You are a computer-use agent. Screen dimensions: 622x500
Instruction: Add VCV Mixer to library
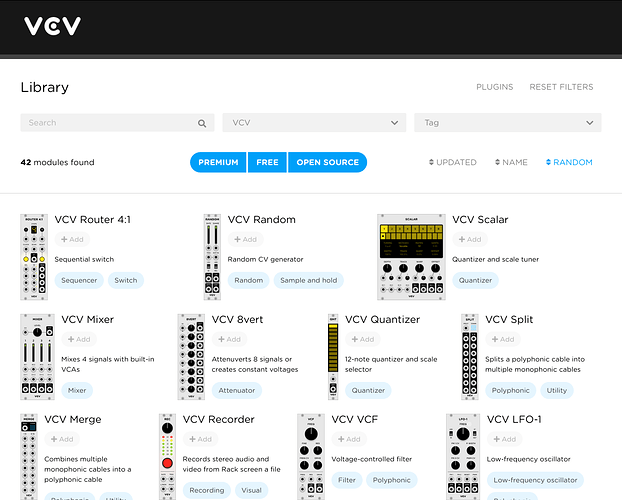[79, 339]
